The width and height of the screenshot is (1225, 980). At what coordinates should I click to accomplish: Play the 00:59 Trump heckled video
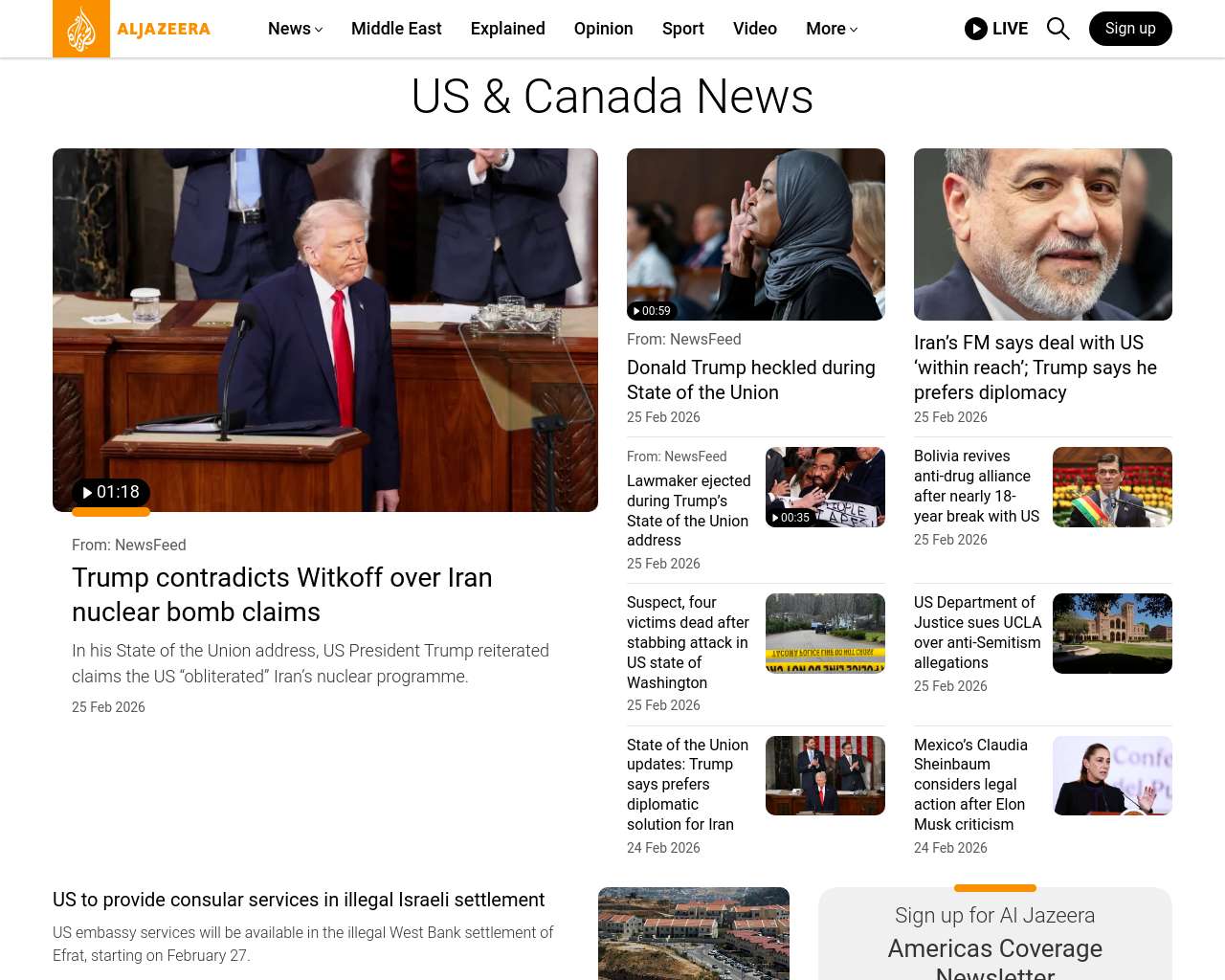652,311
